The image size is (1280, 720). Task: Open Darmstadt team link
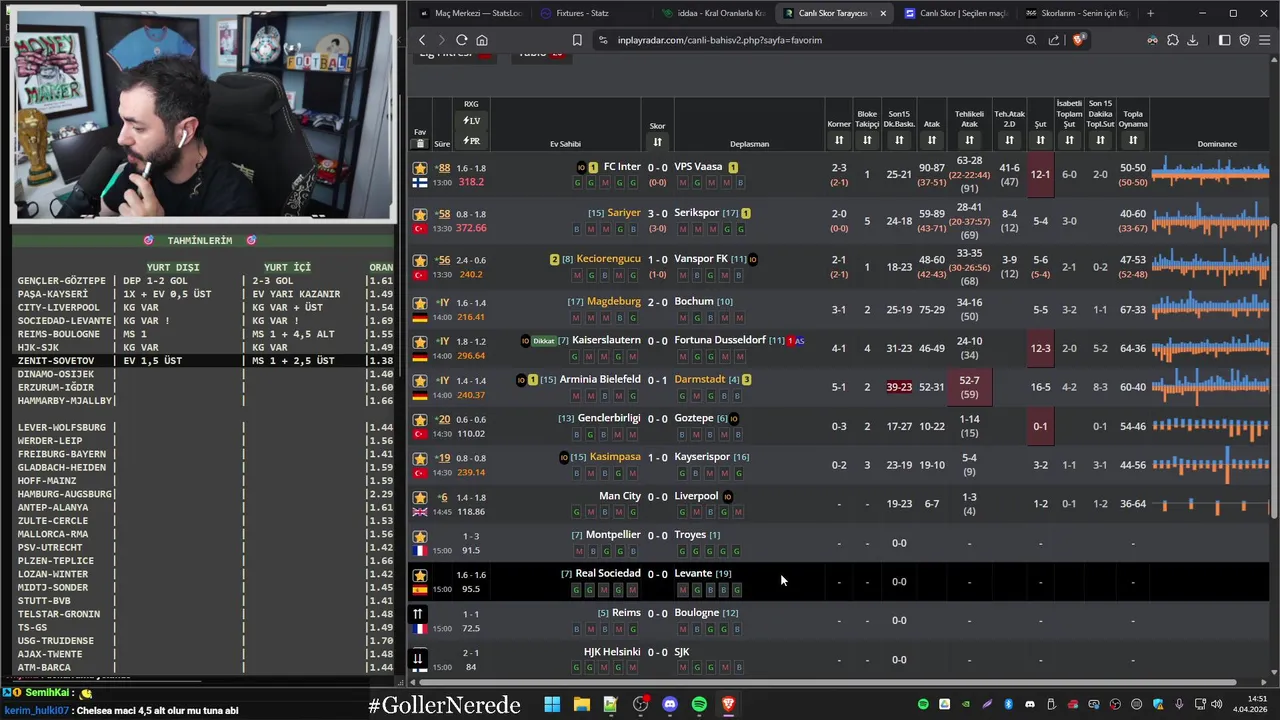point(700,379)
